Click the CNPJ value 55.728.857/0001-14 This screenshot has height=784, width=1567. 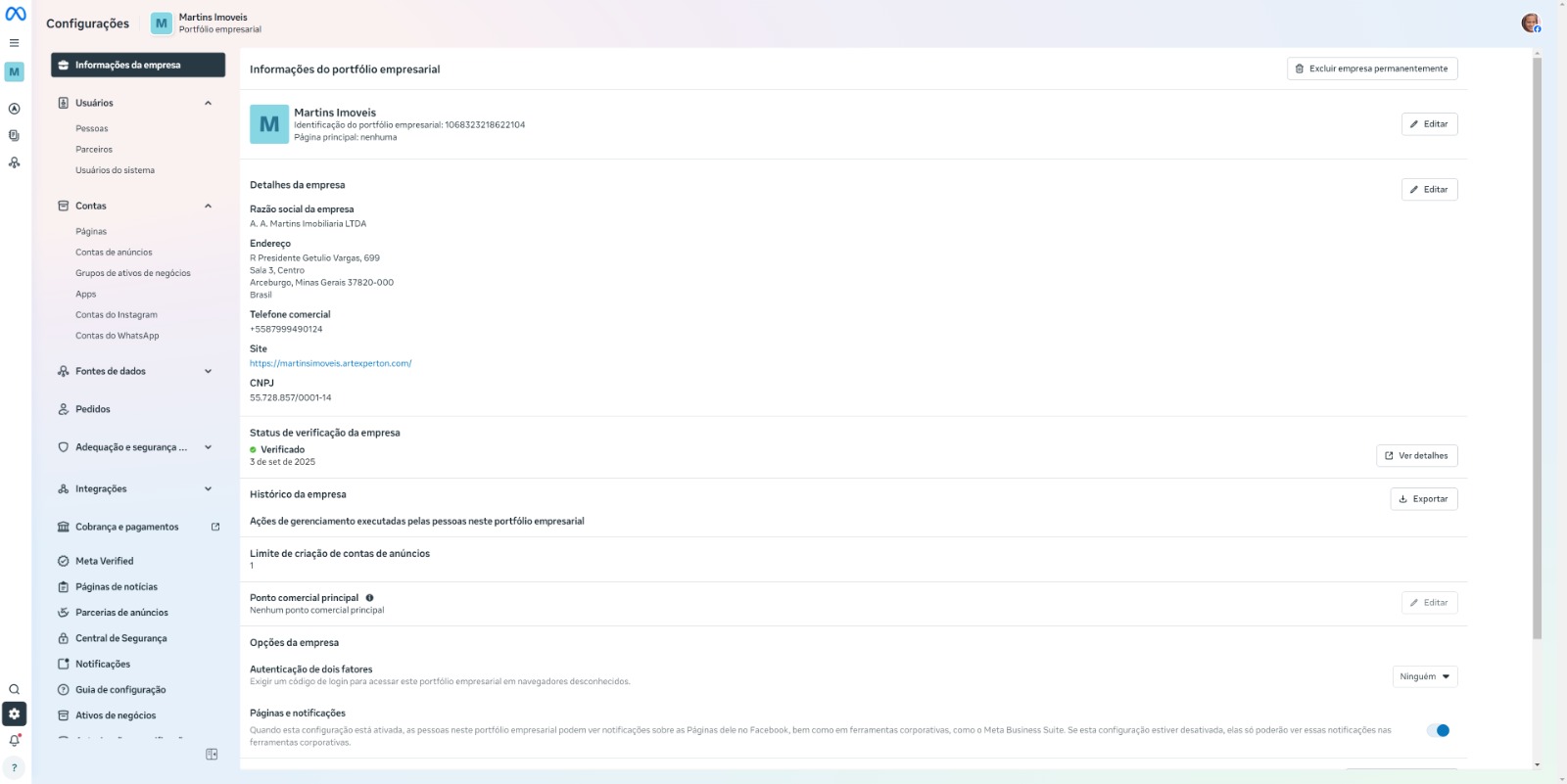(290, 397)
